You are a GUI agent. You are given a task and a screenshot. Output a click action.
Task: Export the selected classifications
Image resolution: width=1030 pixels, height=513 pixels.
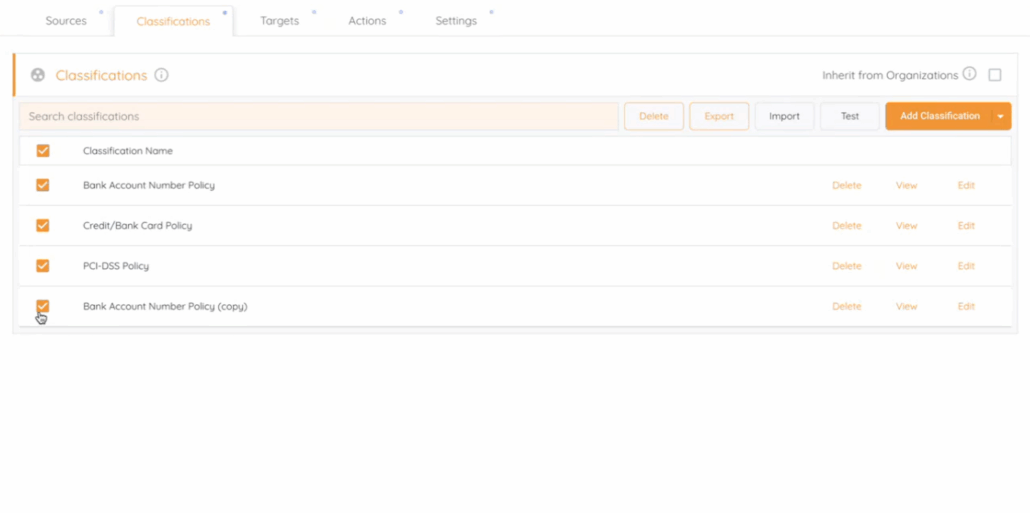(719, 116)
